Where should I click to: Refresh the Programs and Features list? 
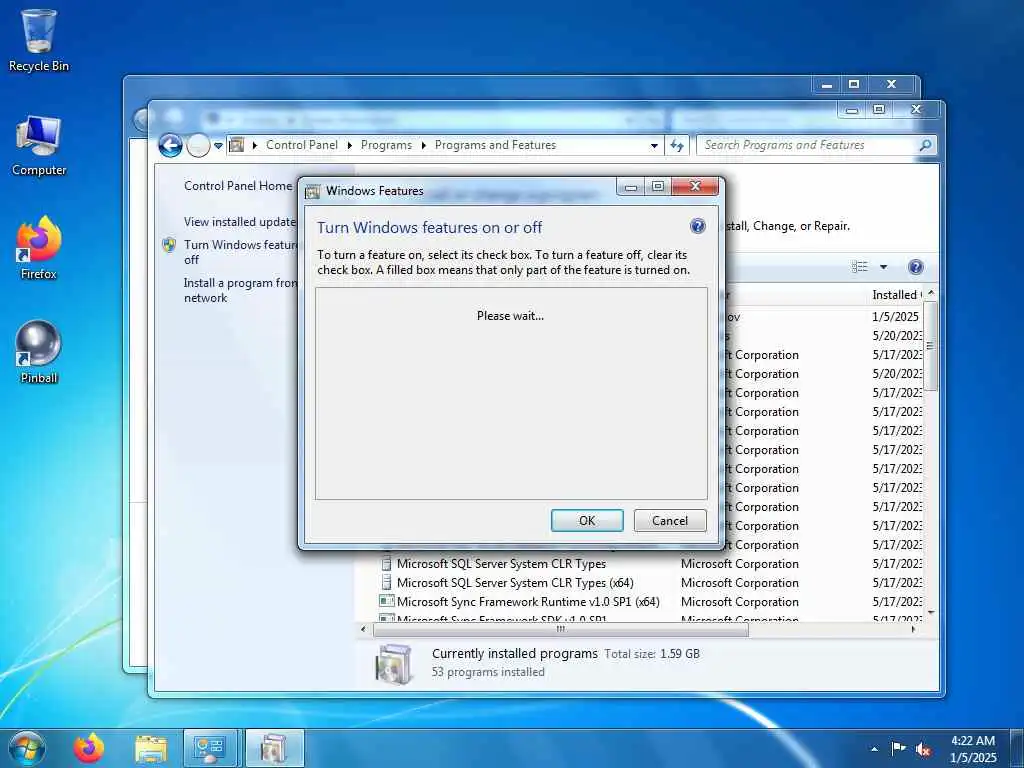point(677,146)
